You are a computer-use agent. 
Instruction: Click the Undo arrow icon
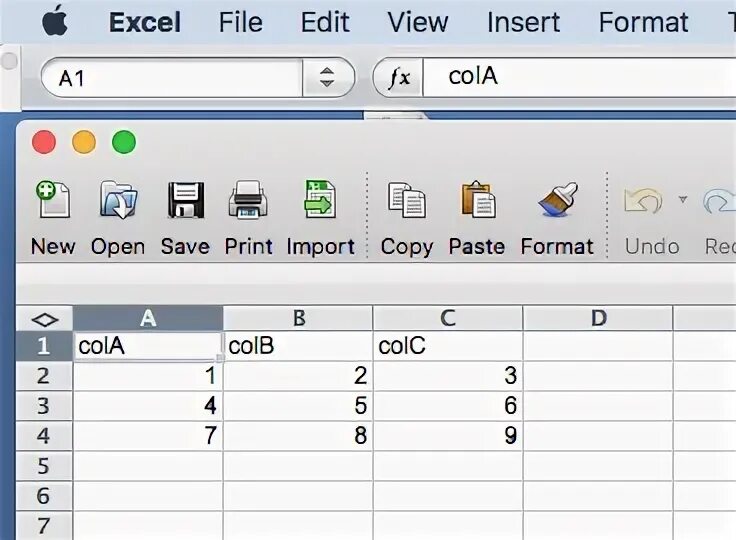pyautogui.click(x=644, y=201)
